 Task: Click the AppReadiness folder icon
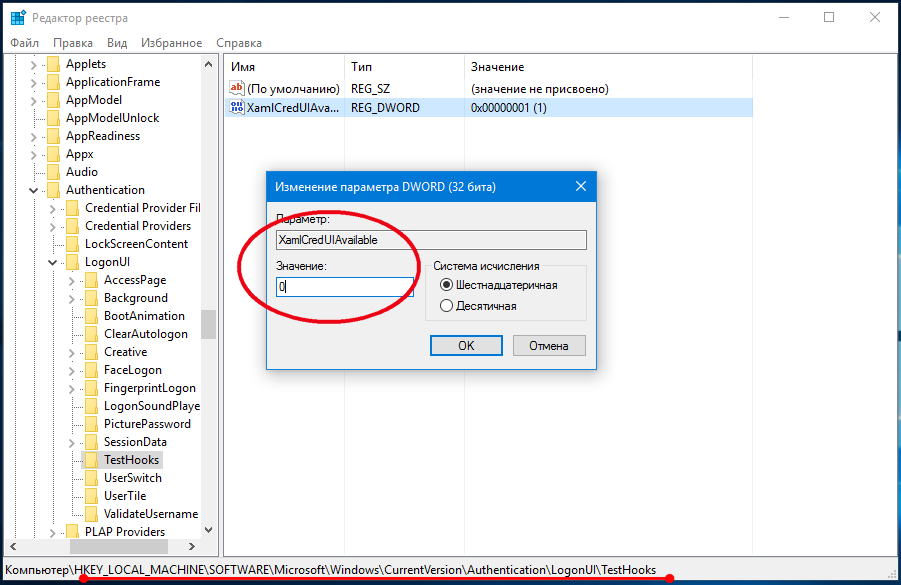click(x=53, y=136)
